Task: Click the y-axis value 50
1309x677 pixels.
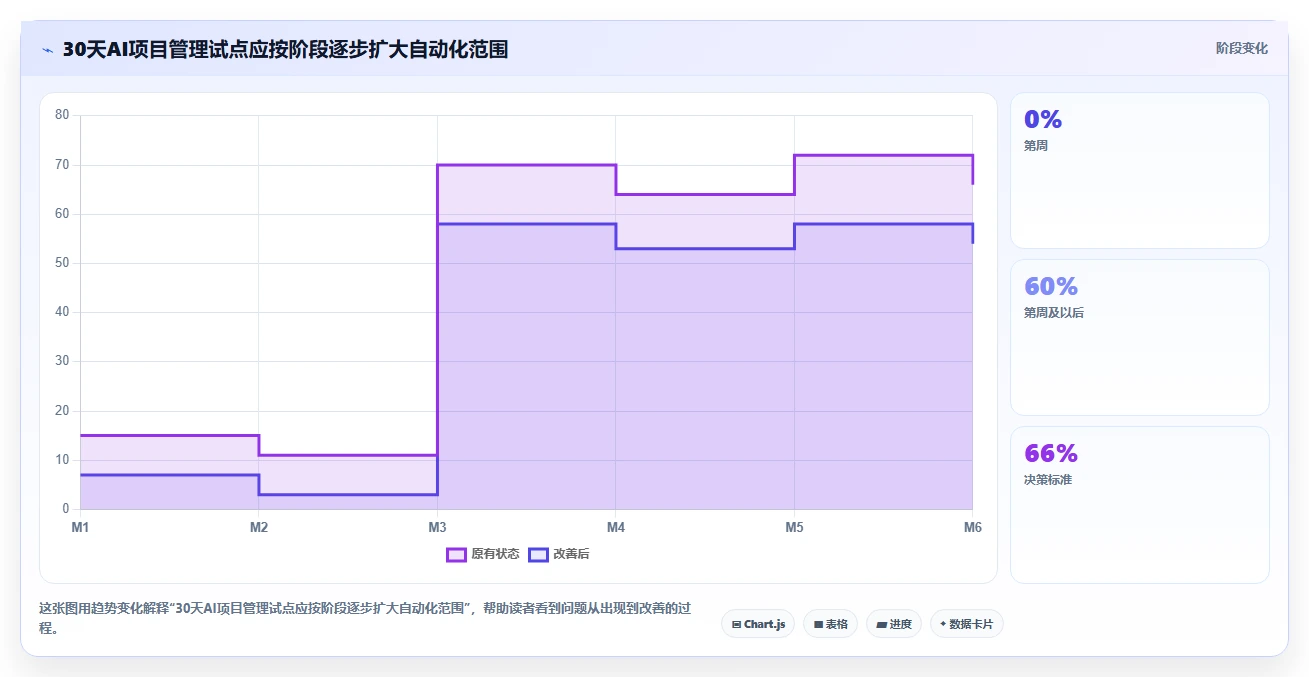Action: coord(62,263)
